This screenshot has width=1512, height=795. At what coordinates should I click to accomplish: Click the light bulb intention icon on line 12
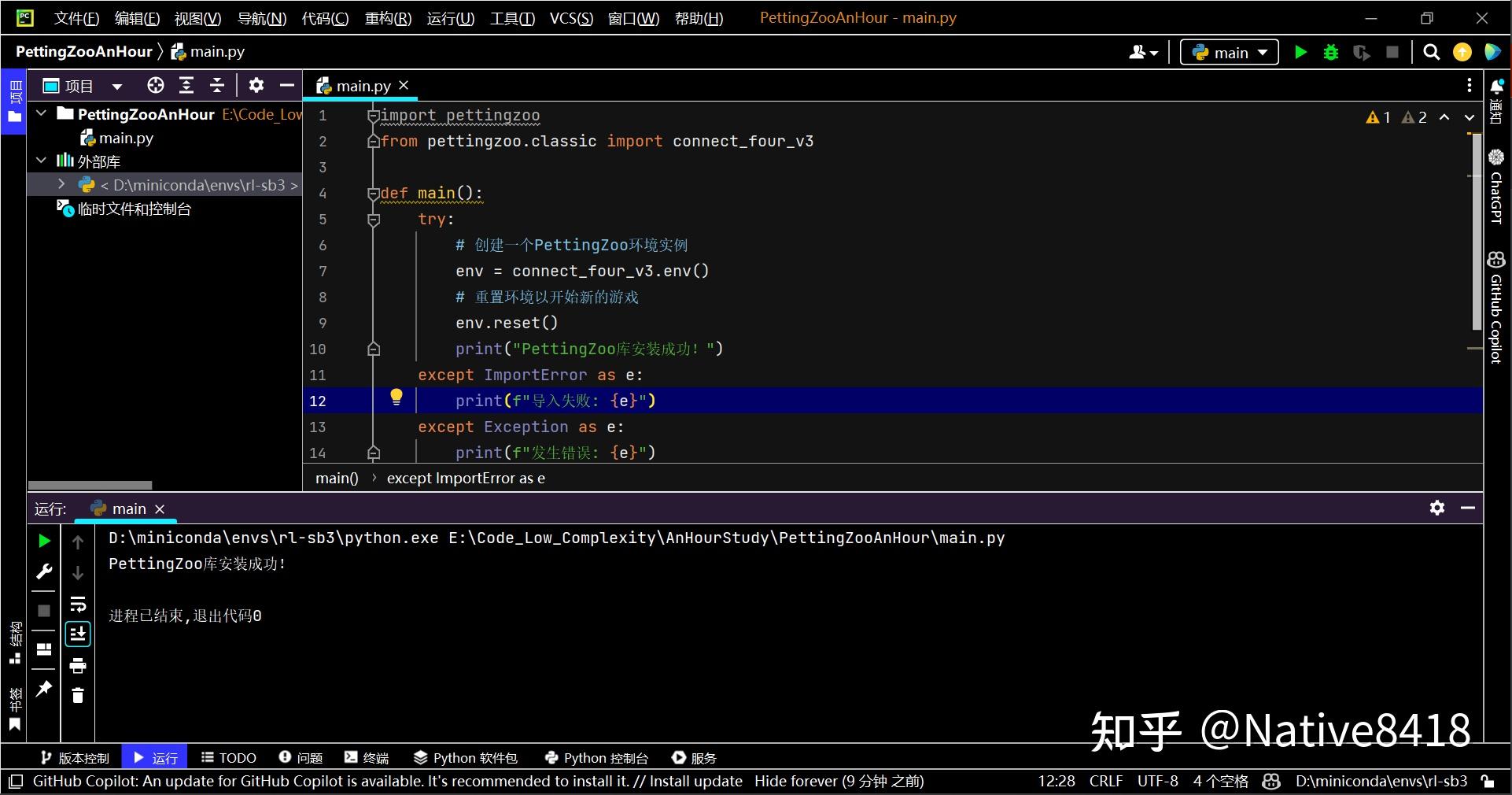[x=396, y=397]
